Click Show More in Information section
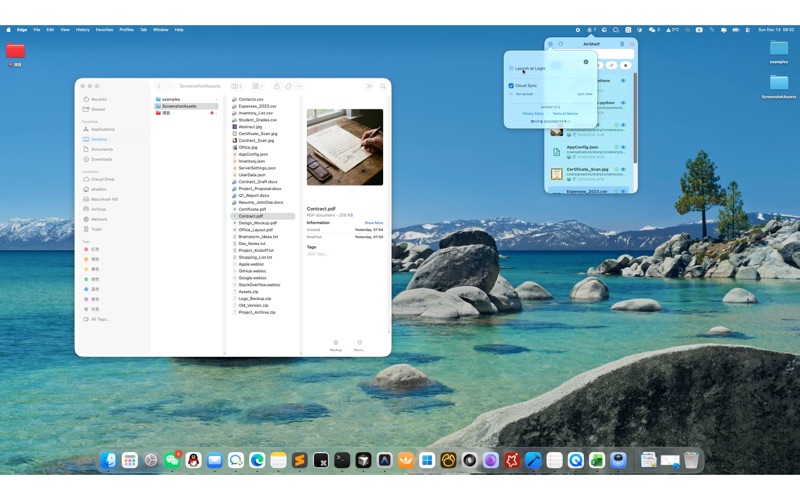800x500 pixels. pos(373,223)
